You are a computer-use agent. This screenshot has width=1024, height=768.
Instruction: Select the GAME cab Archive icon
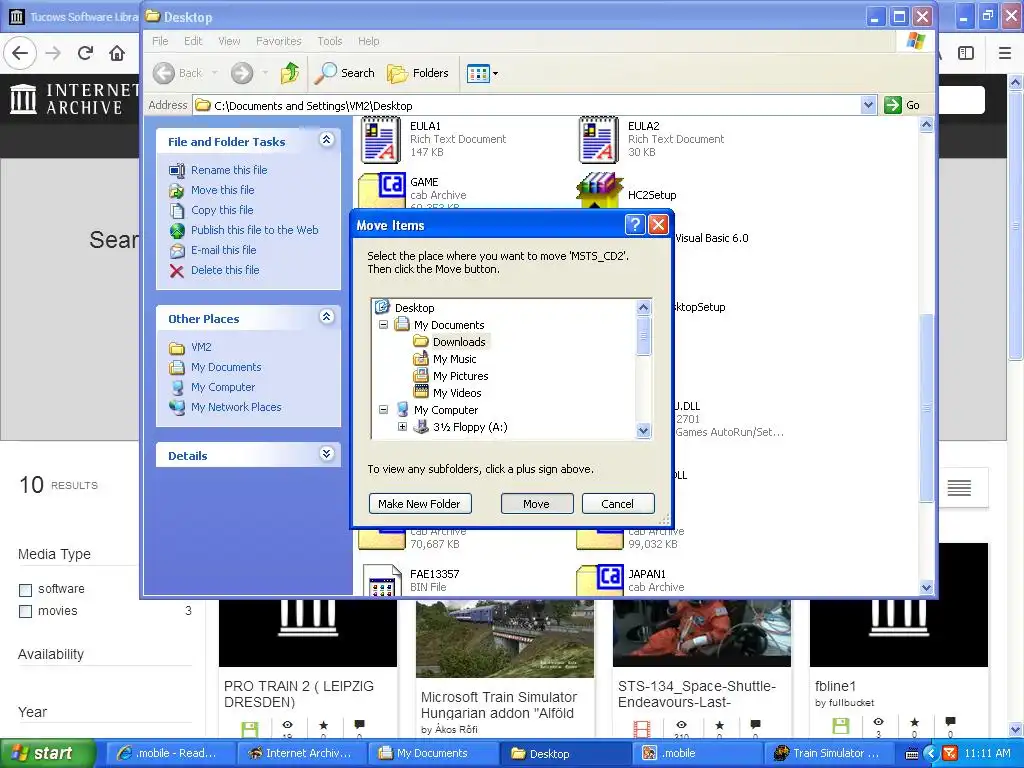point(382,191)
